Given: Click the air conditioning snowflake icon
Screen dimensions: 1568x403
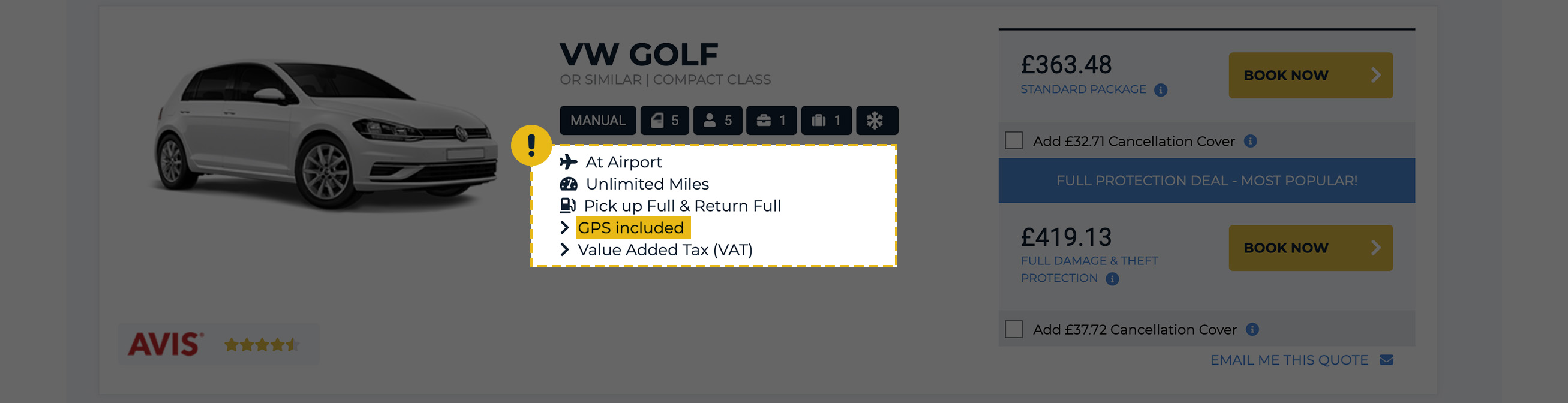Looking at the screenshot, I should click(x=875, y=120).
